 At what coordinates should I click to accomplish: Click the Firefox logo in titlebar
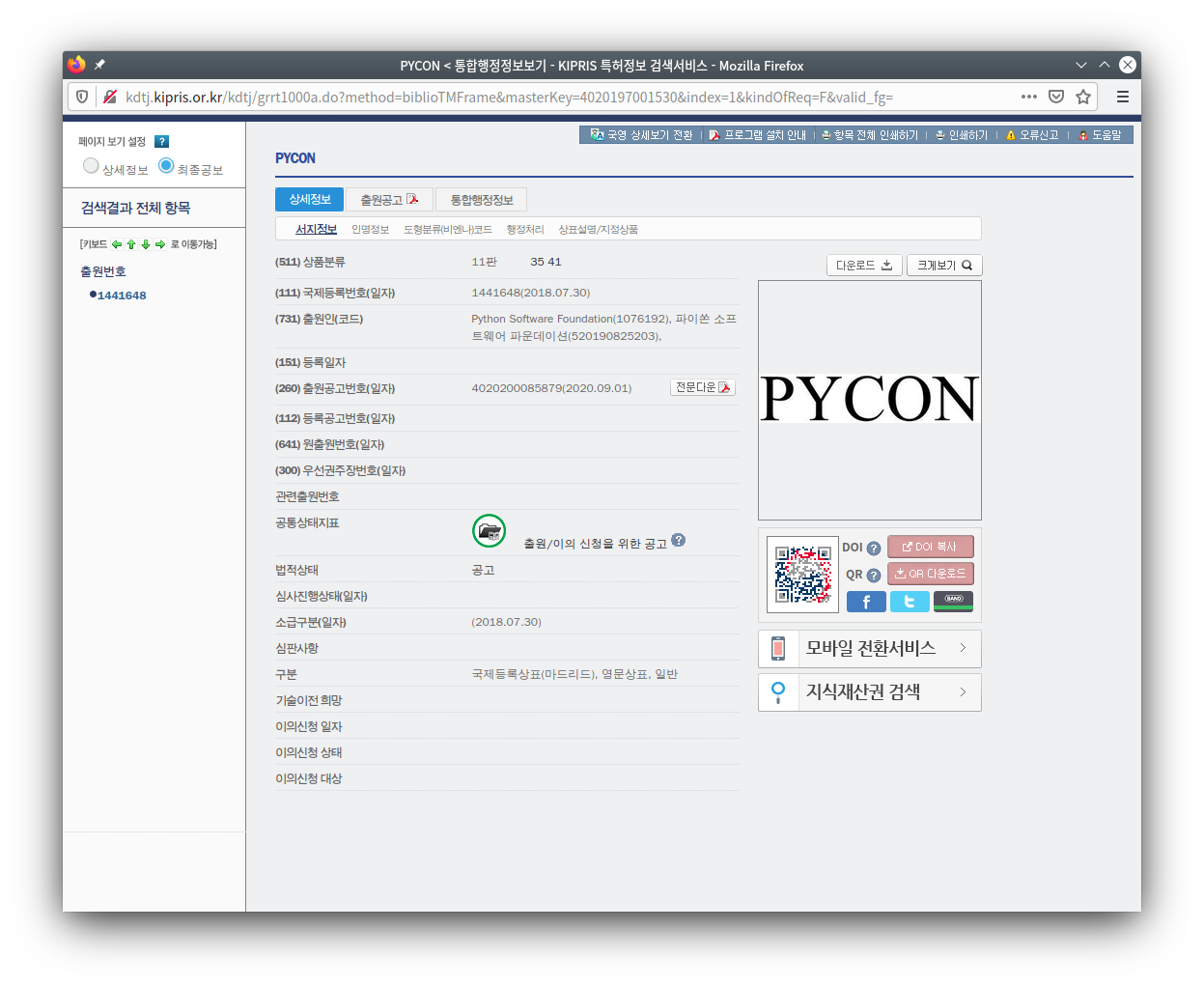click(76, 65)
